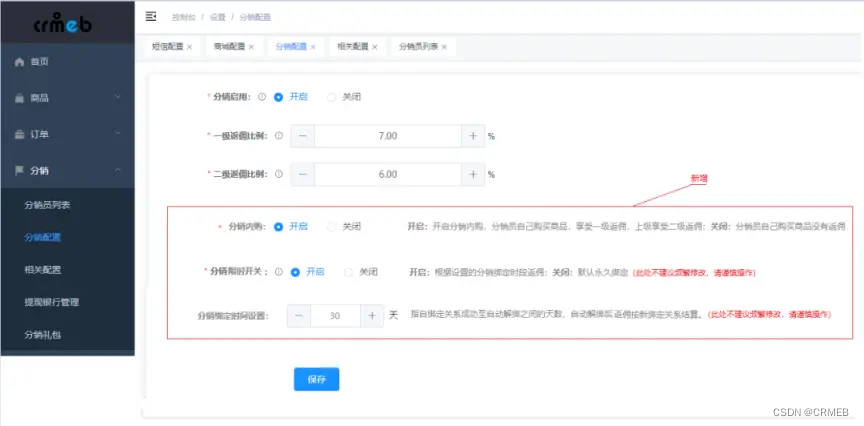Close the 分销配置 tab
Screen dimensions: 864x426
coord(313,47)
